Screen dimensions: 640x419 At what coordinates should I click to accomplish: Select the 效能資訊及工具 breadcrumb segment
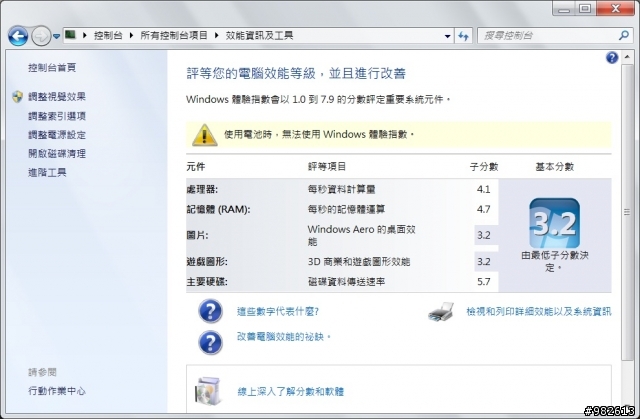pos(259,35)
